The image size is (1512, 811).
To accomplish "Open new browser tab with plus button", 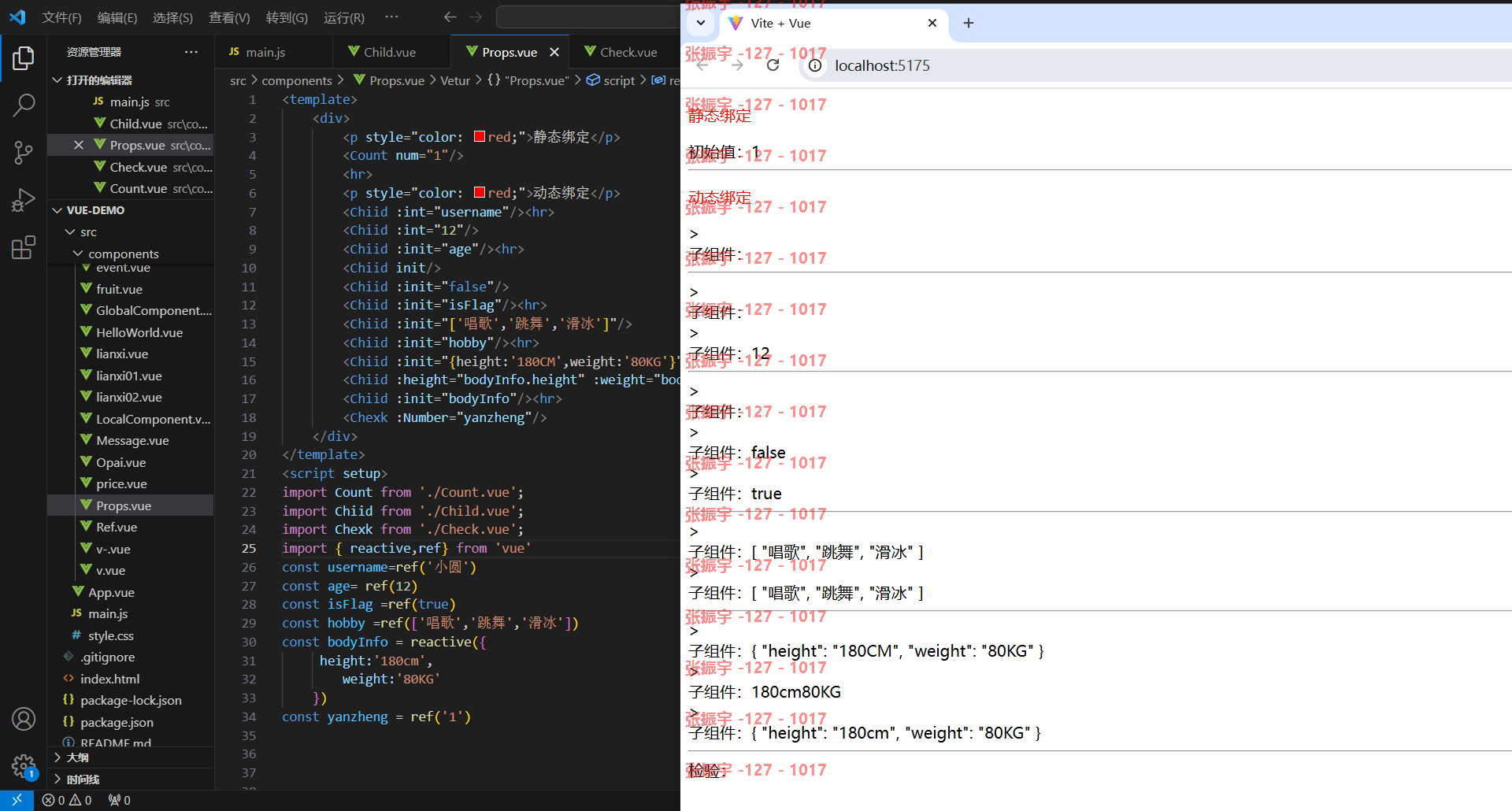I will click(969, 24).
